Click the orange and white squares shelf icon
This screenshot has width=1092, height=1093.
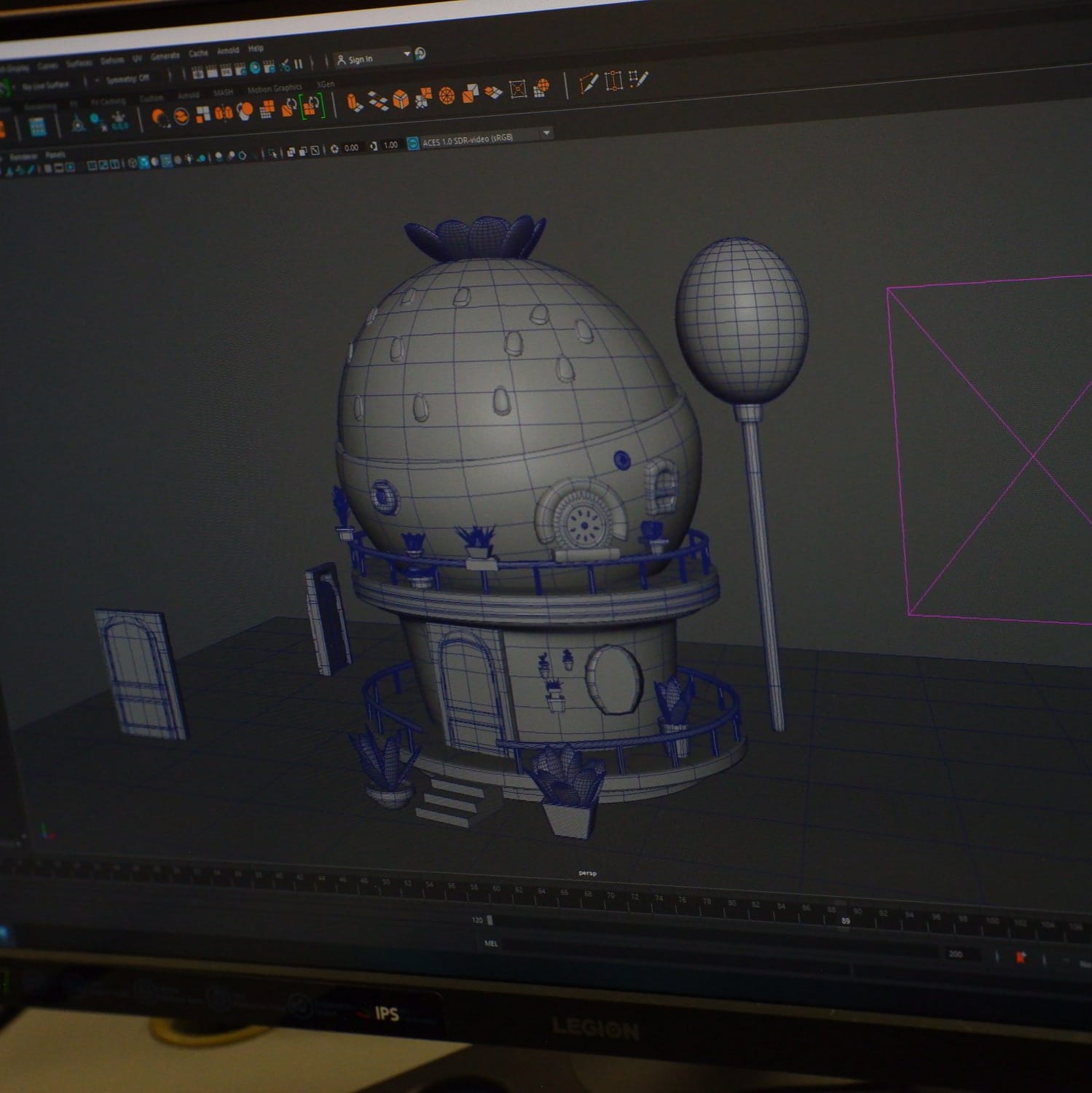click(x=203, y=114)
